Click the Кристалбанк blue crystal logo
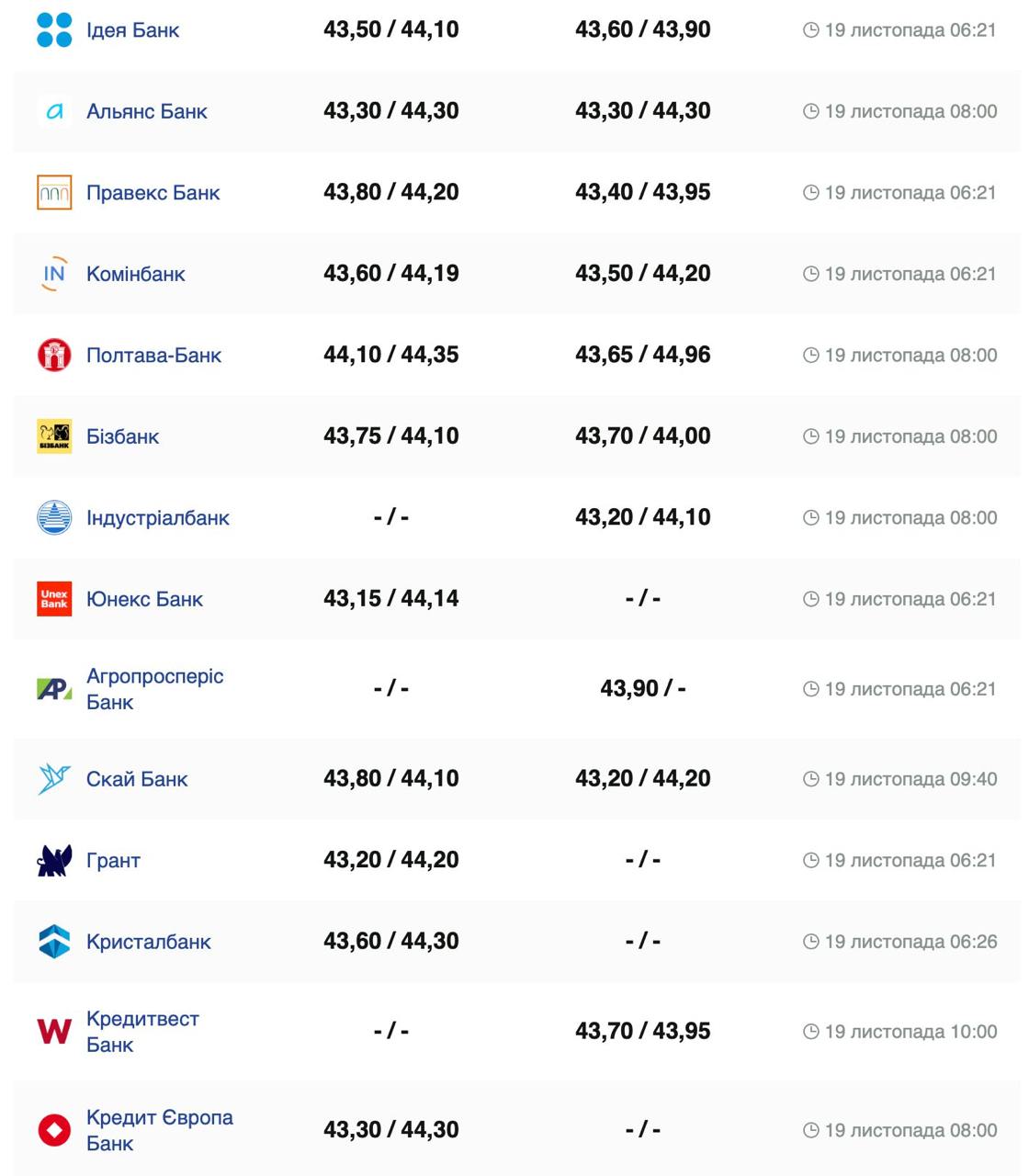1029x1176 pixels. [x=54, y=942]
